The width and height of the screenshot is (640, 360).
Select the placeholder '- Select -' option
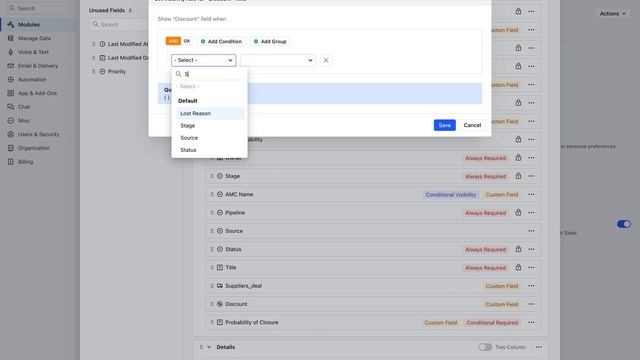click(188, 87)
